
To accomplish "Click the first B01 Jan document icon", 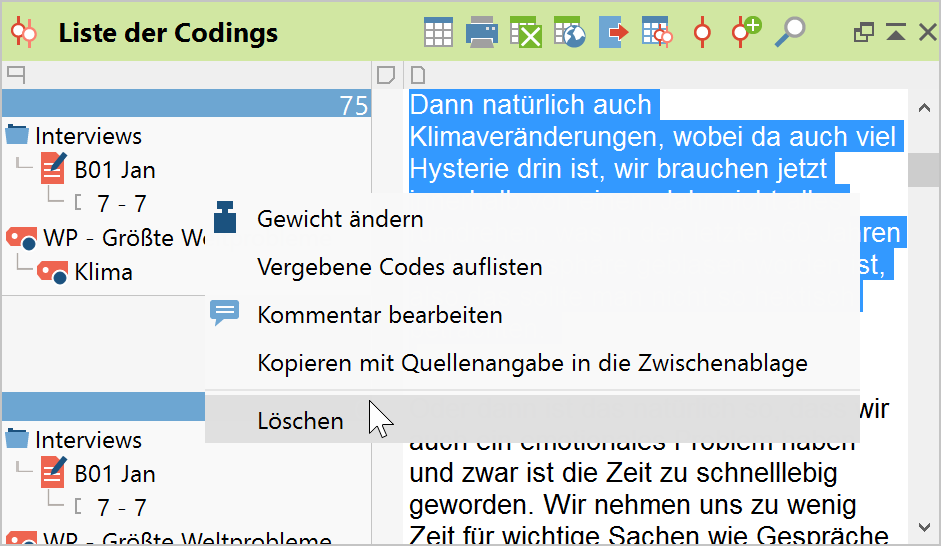I will tap(53, 169).
